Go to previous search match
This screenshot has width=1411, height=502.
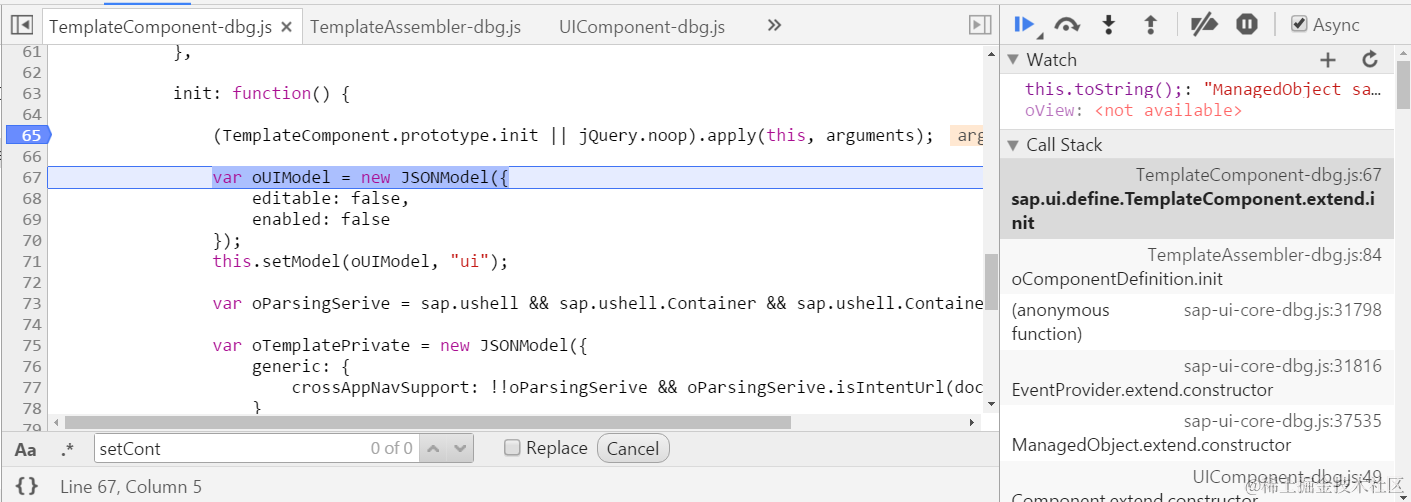click(x=434, y=449)
